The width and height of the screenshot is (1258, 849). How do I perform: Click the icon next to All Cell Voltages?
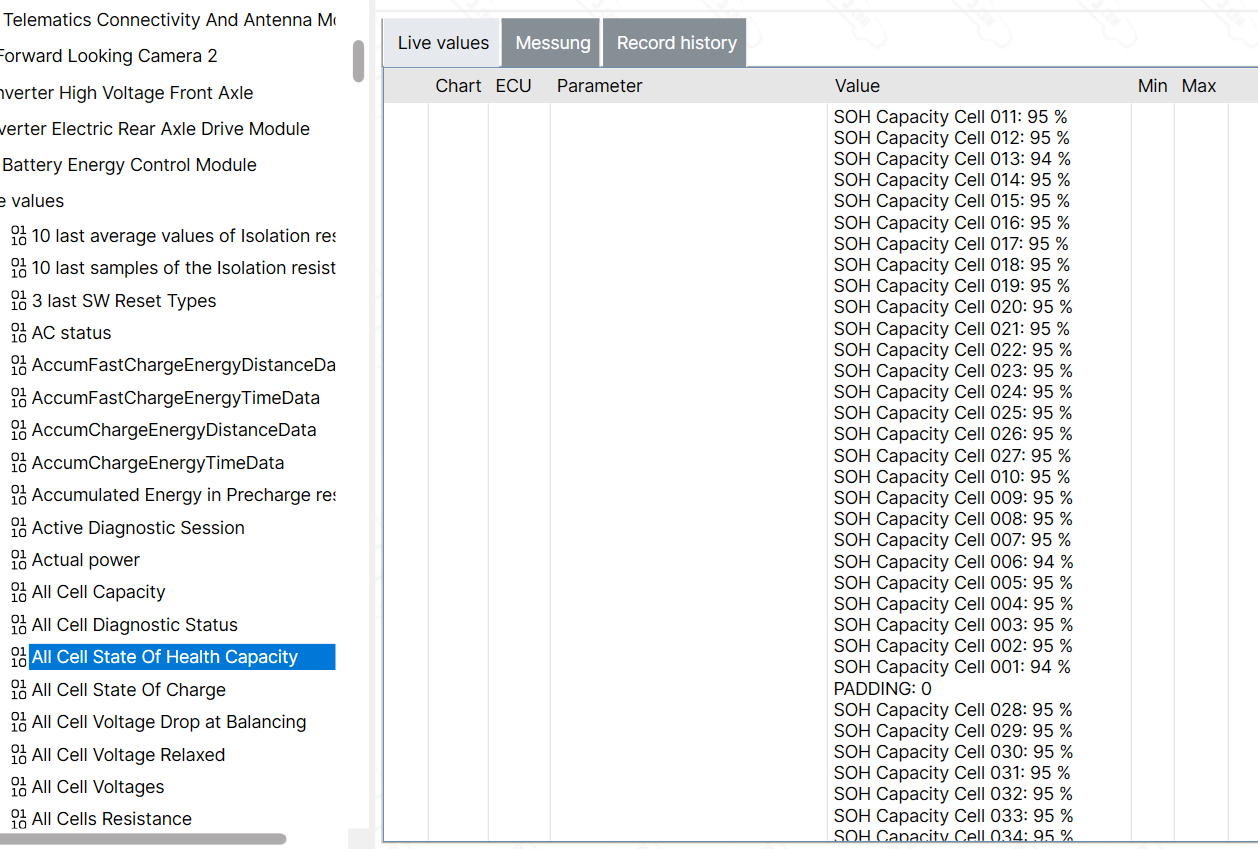click(x=18, y=787)
